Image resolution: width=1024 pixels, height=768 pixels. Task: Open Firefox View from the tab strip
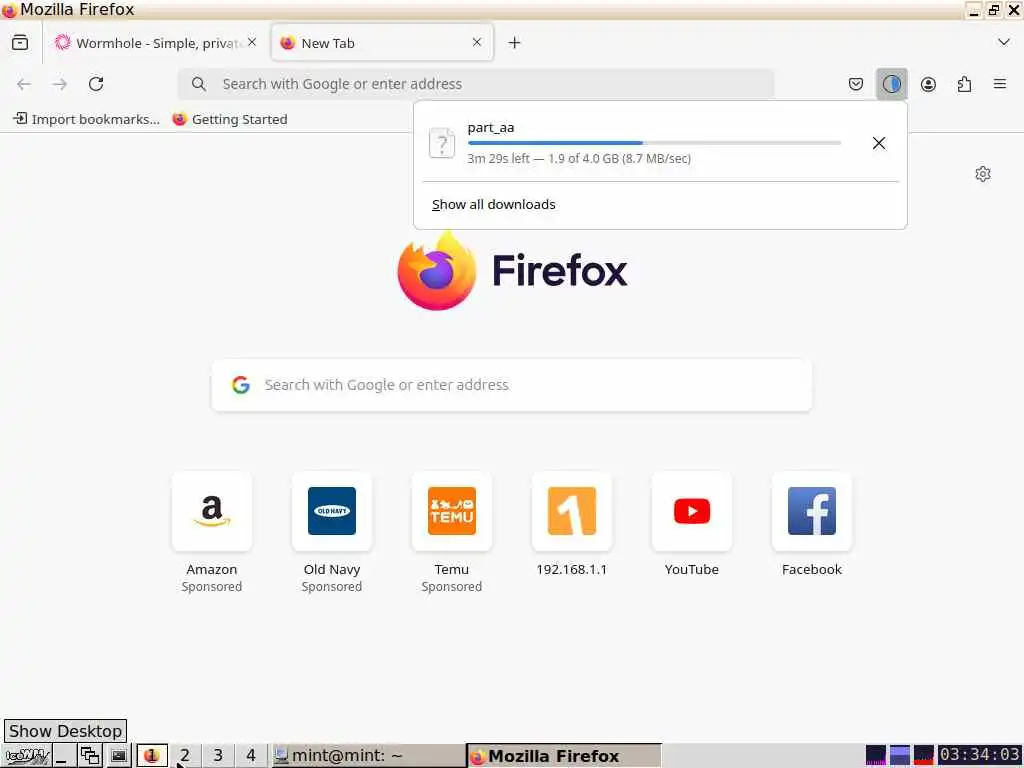pos(20,42)
